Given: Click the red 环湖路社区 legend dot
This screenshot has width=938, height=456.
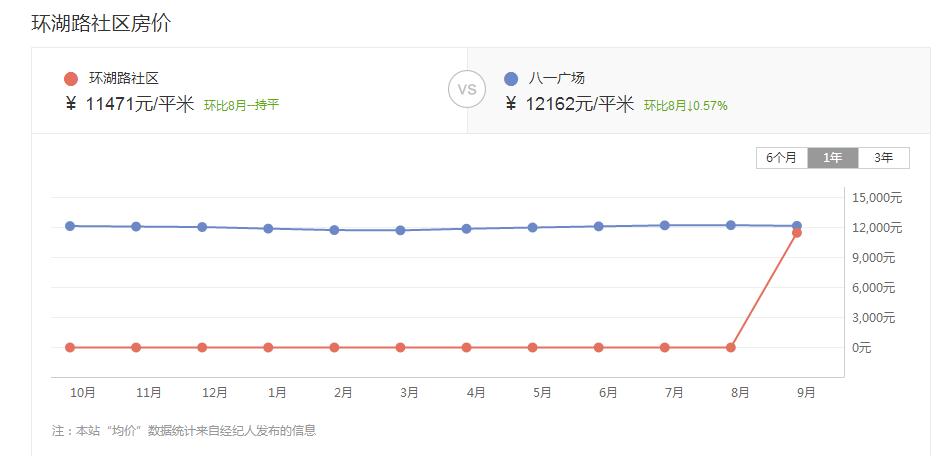Looking at the screenshot, I should point(70,79).
